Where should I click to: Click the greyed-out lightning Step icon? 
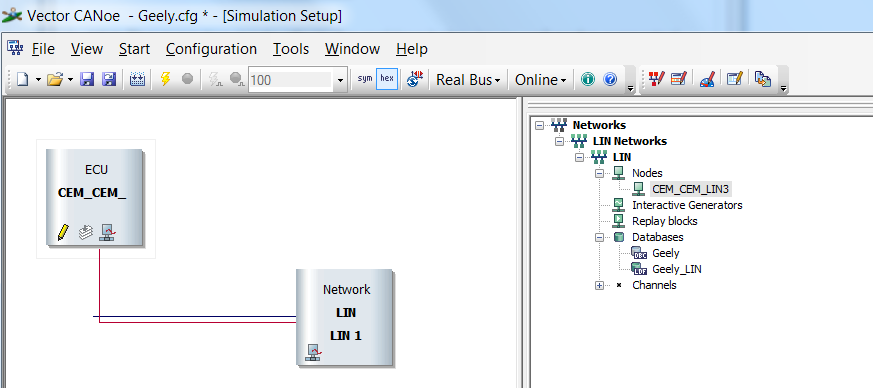coord(215,80)
